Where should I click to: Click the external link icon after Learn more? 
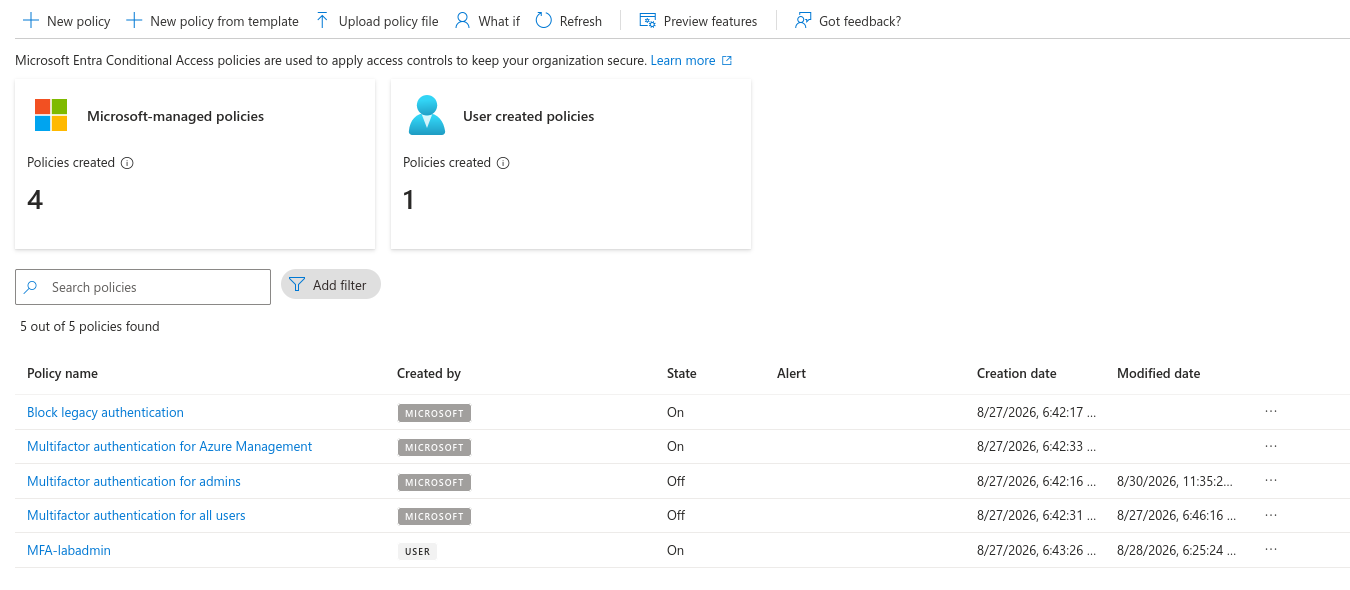(727, 61)
